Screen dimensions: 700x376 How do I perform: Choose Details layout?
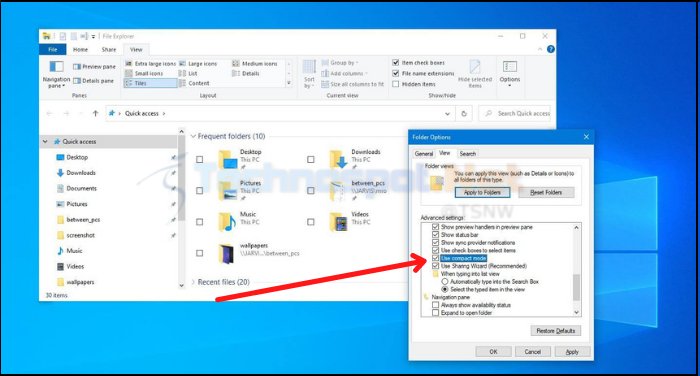coord(246,73)
